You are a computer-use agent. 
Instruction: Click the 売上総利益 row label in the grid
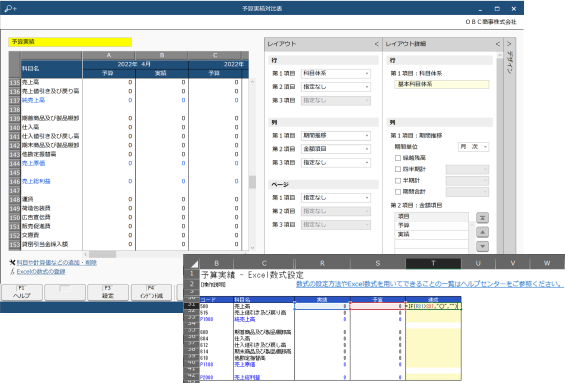click(x=36, y=182)
